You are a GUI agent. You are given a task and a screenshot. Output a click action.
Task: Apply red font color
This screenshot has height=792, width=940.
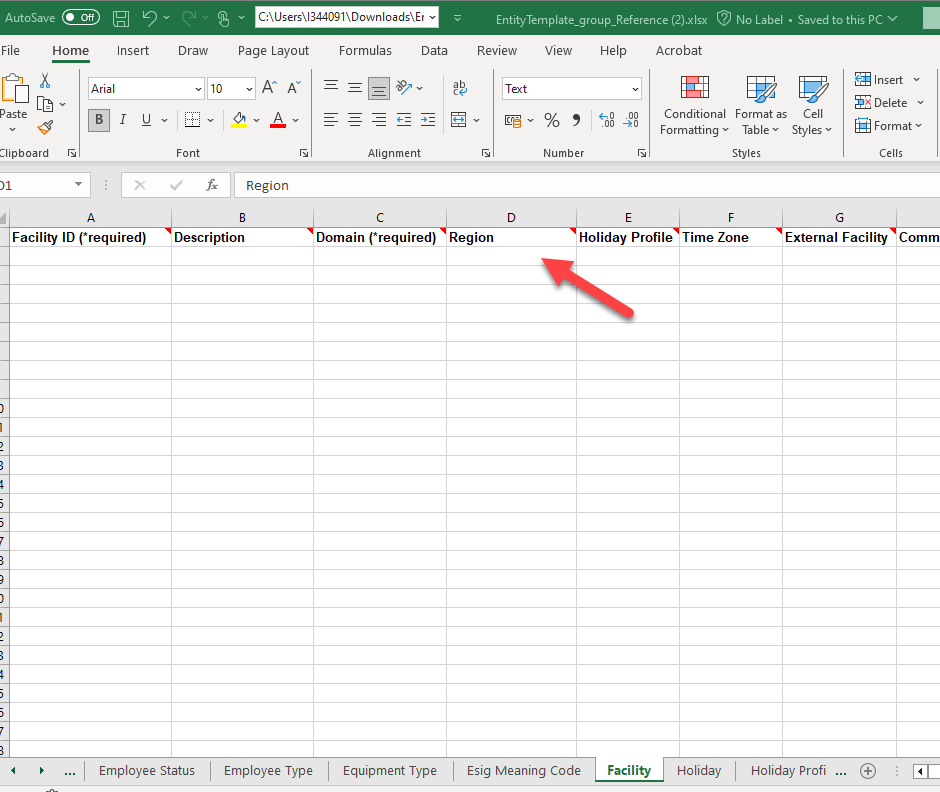pyautogui.click(x=278, y=120)
